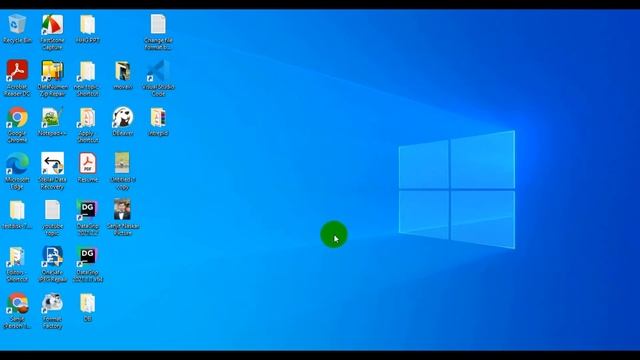Open Acrobat Reader DC

pyautogui.click(x=17, y=78)
